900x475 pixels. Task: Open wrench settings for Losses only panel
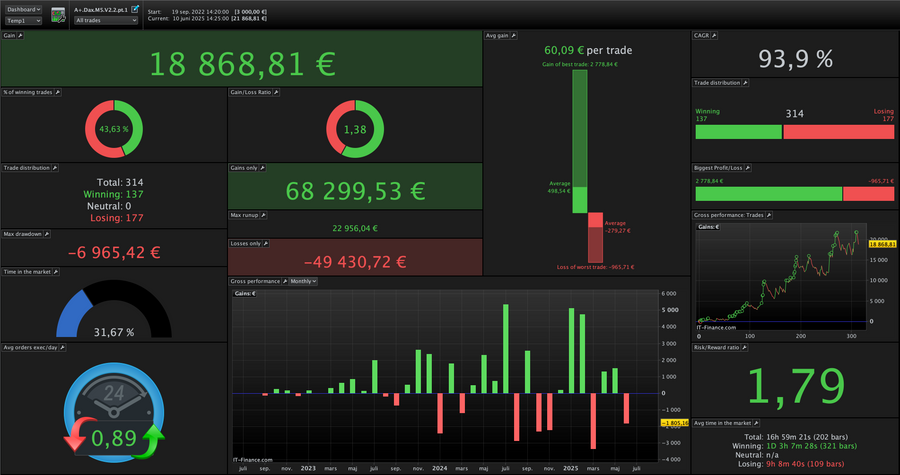click(x=266, y=244)
